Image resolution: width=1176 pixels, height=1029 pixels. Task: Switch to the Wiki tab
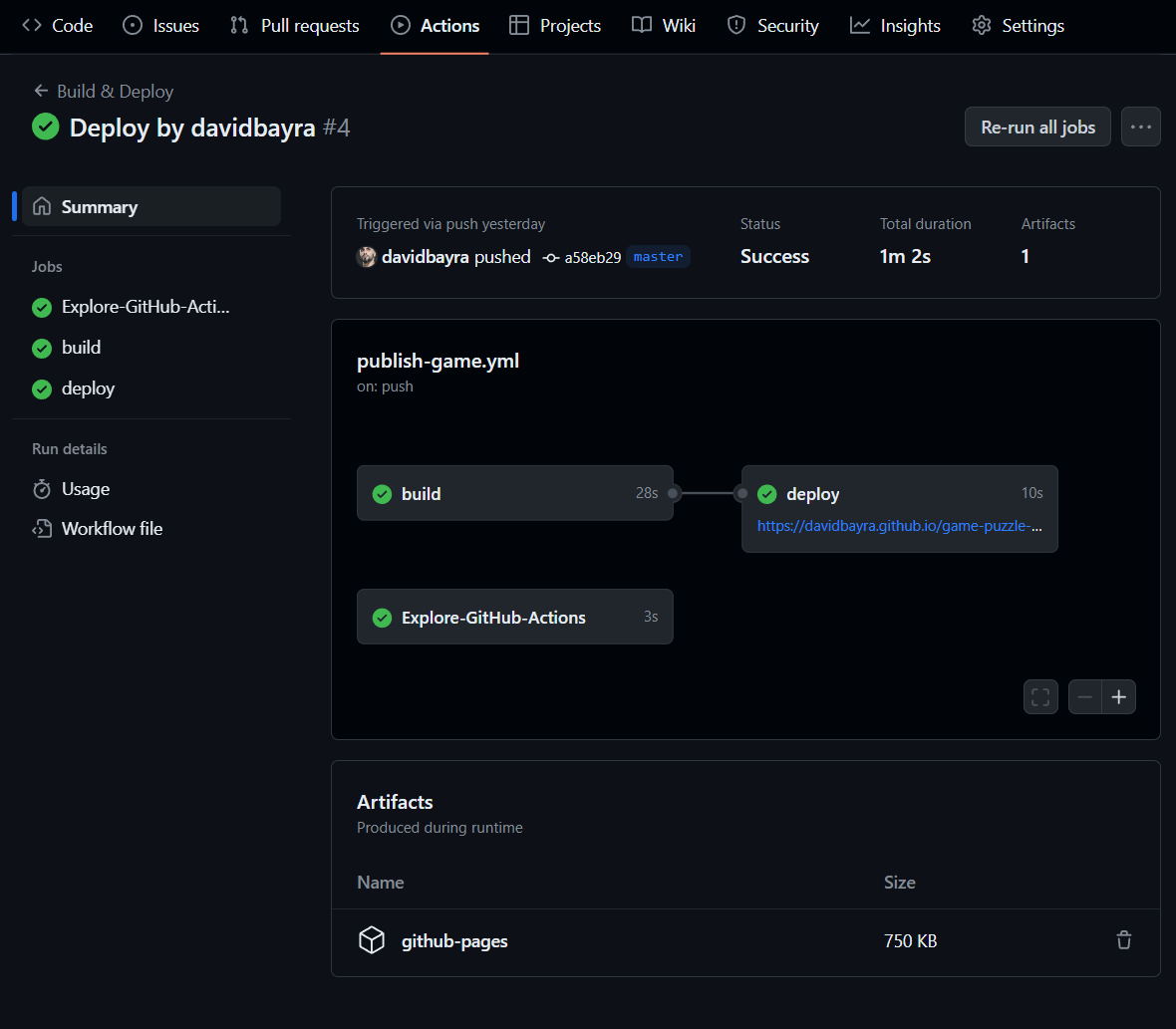coord(663,26)
